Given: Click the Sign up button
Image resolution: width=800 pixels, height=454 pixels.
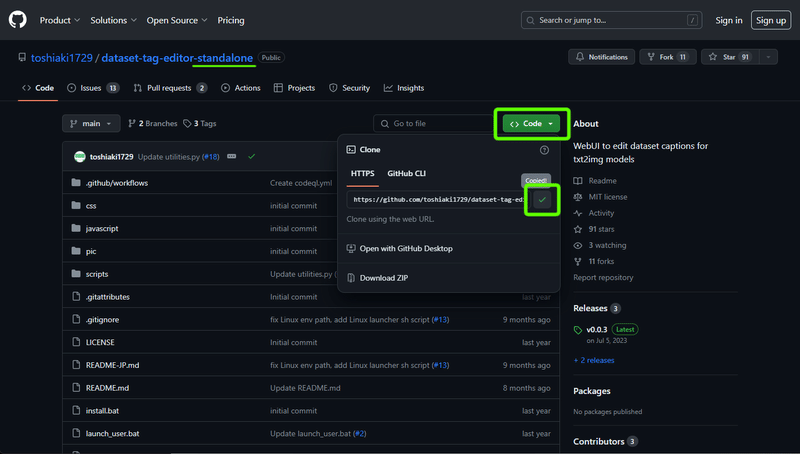Looking at the screenshot, I should (x=770, y=20).
